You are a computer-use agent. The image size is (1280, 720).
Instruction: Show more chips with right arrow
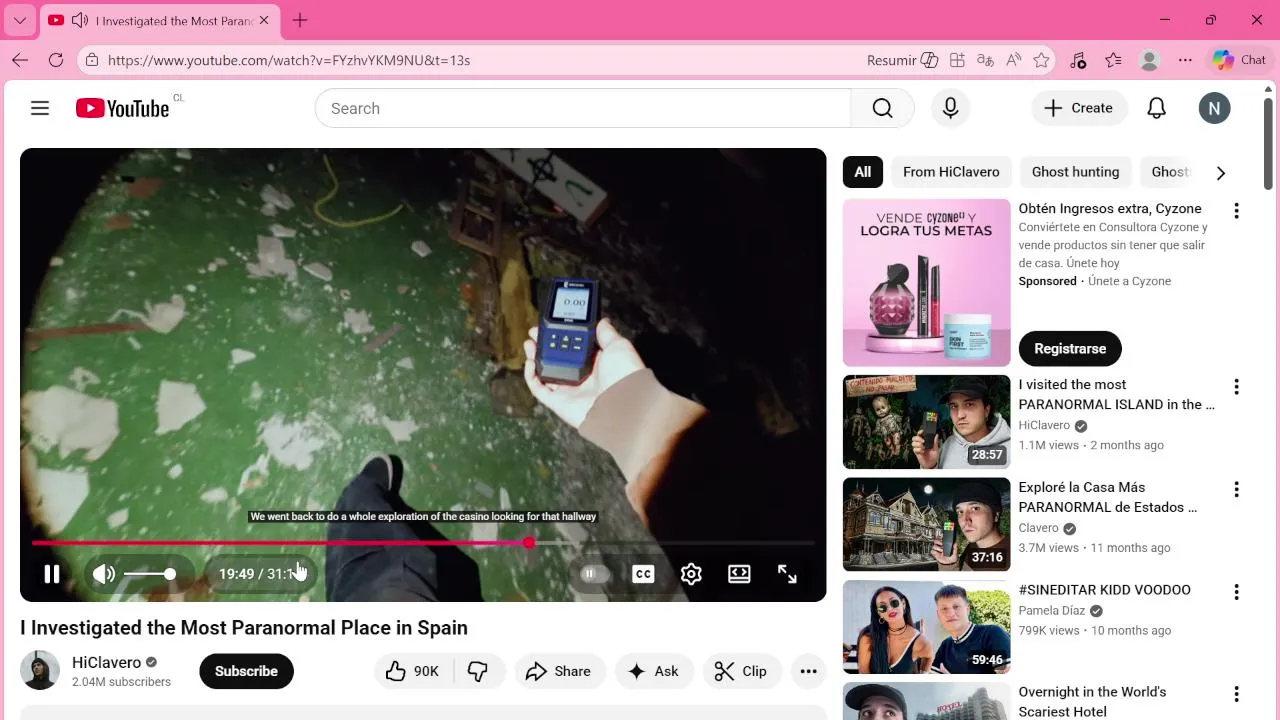click(1220, 173)
